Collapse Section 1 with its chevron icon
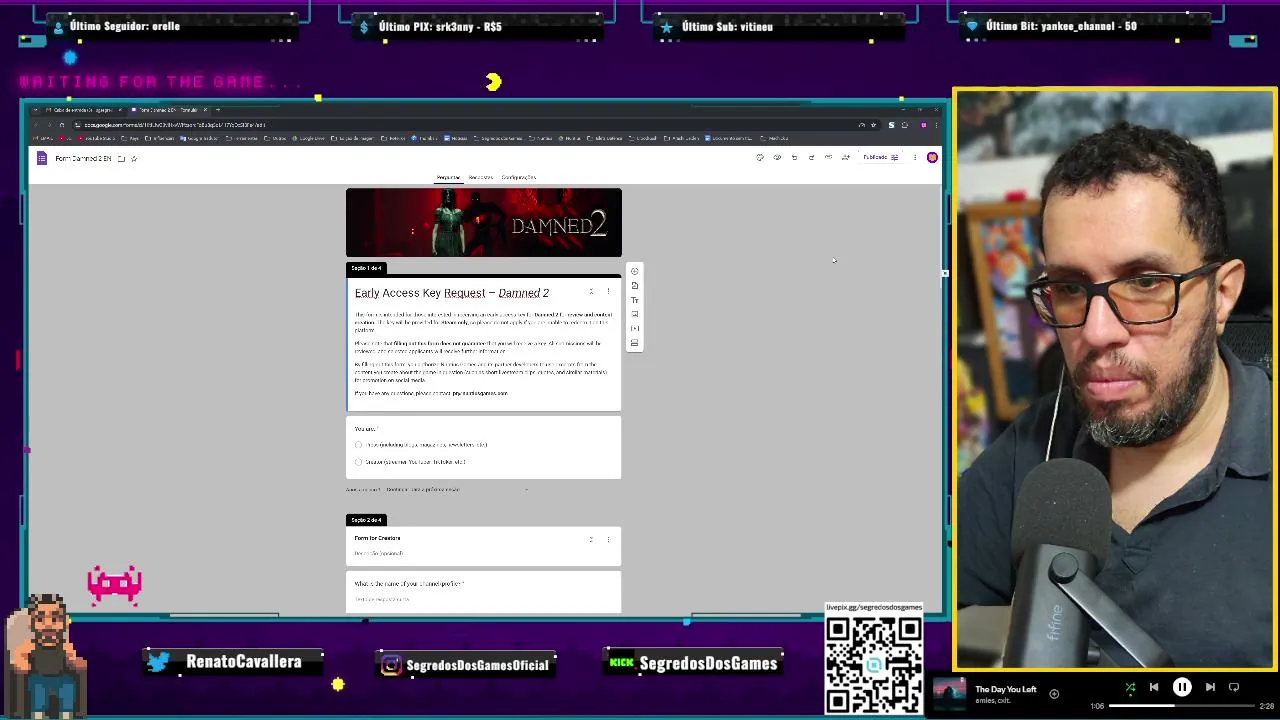Screen dimensions: 1280x720 tap(591, 292)
